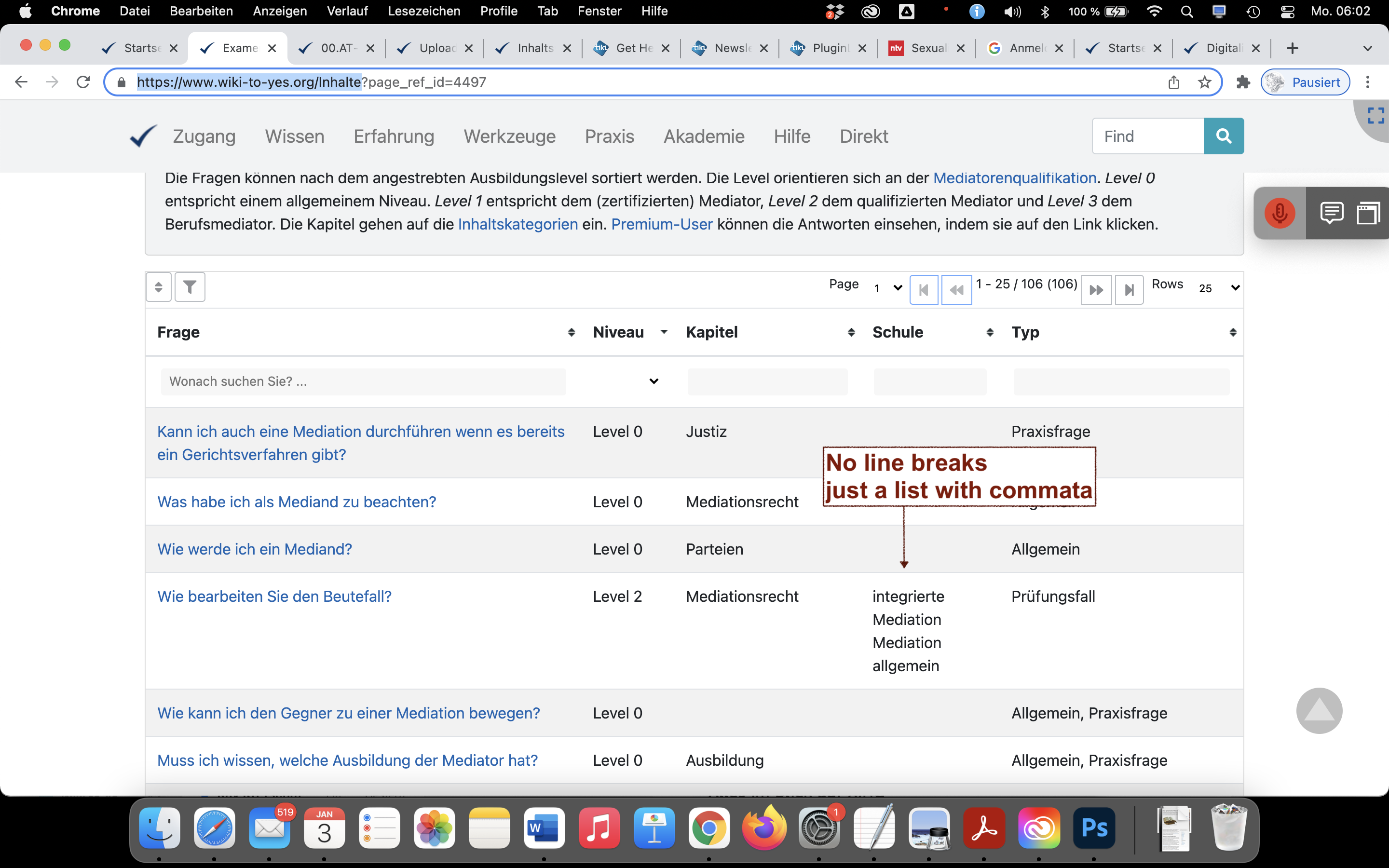
Task: Switch to the Inhalts browser tab
Action: [x=534, y=48]
